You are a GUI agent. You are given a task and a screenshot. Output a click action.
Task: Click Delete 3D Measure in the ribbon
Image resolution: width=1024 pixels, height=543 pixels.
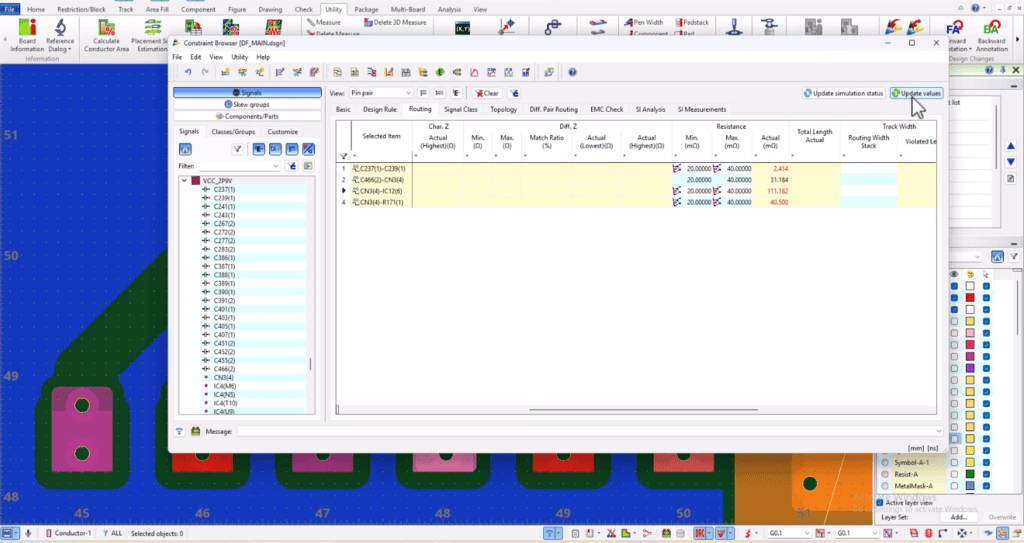[x=395, y=22]
